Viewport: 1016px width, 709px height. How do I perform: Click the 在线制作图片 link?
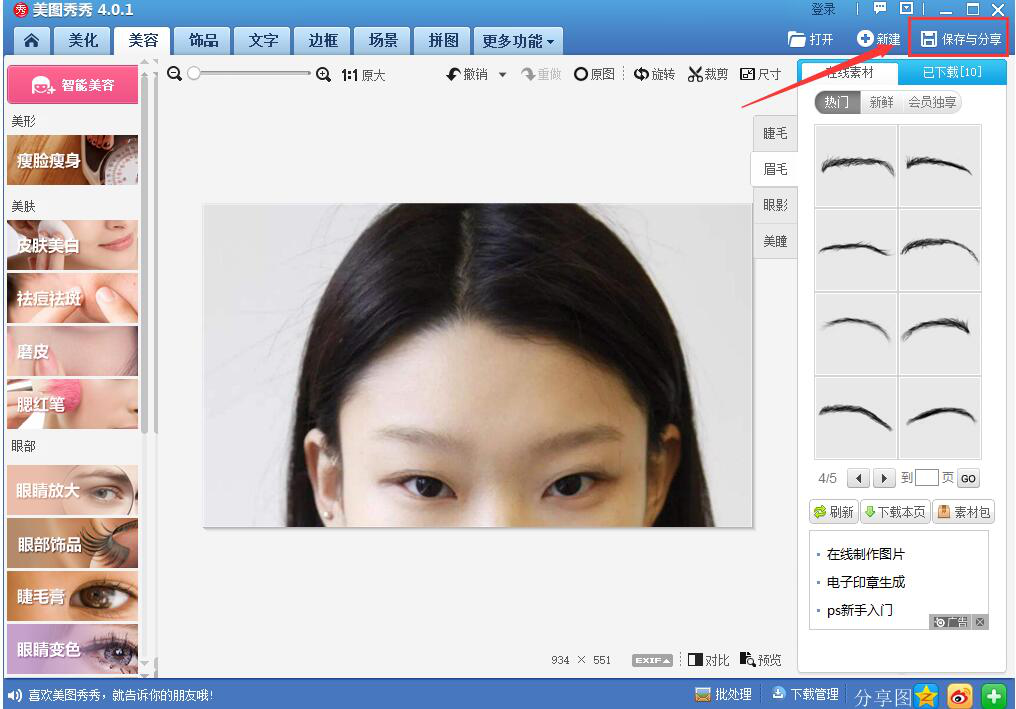click(865, 554)
